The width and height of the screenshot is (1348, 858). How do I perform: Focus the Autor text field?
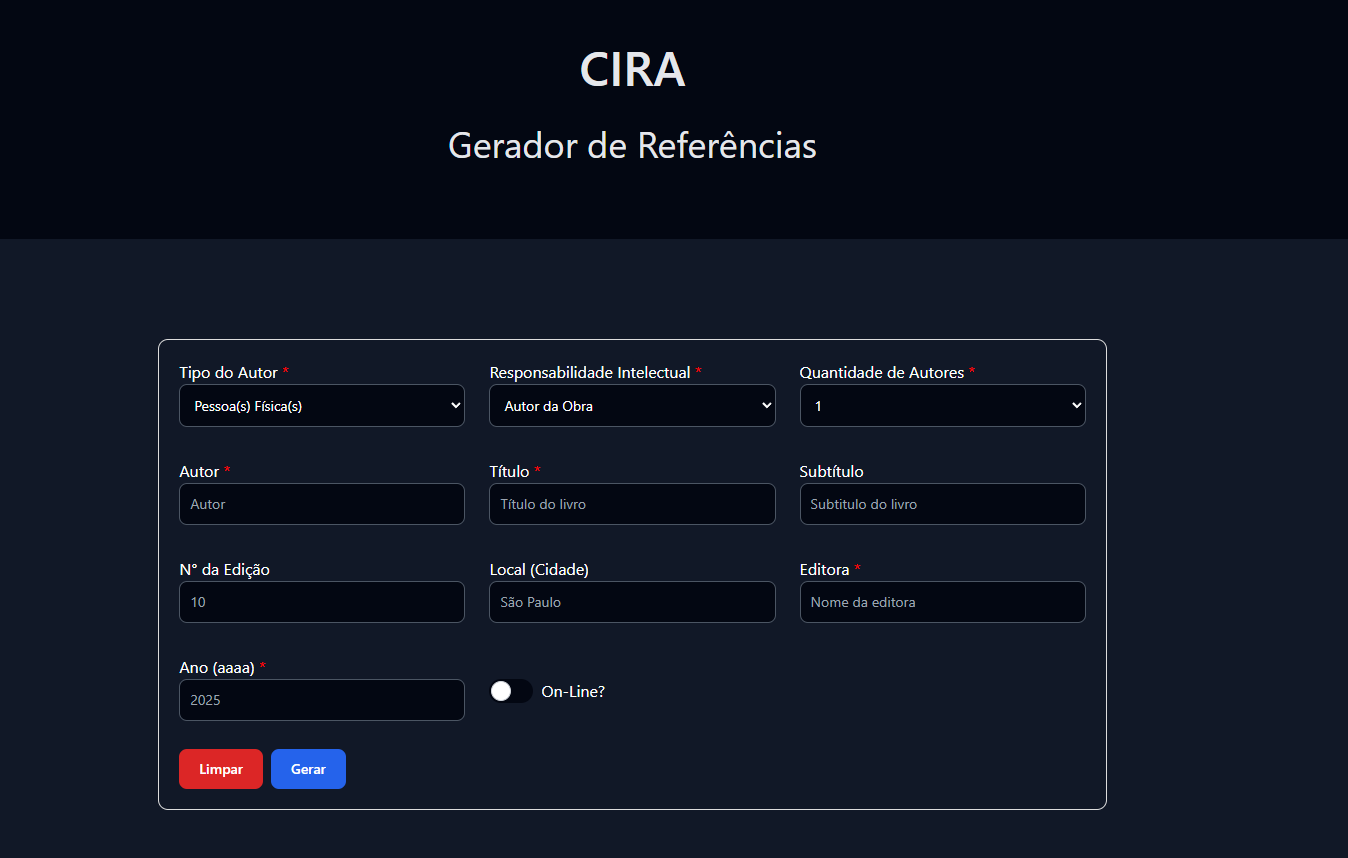321,504
